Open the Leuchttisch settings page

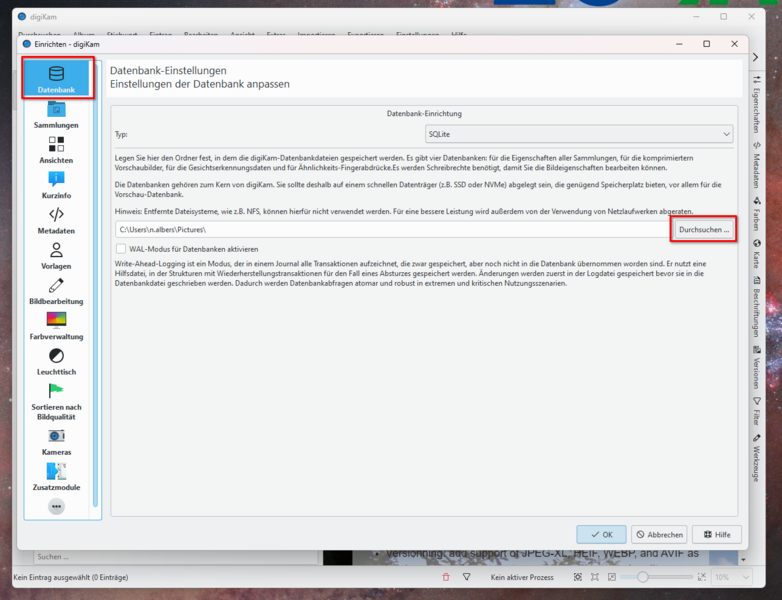56,362
